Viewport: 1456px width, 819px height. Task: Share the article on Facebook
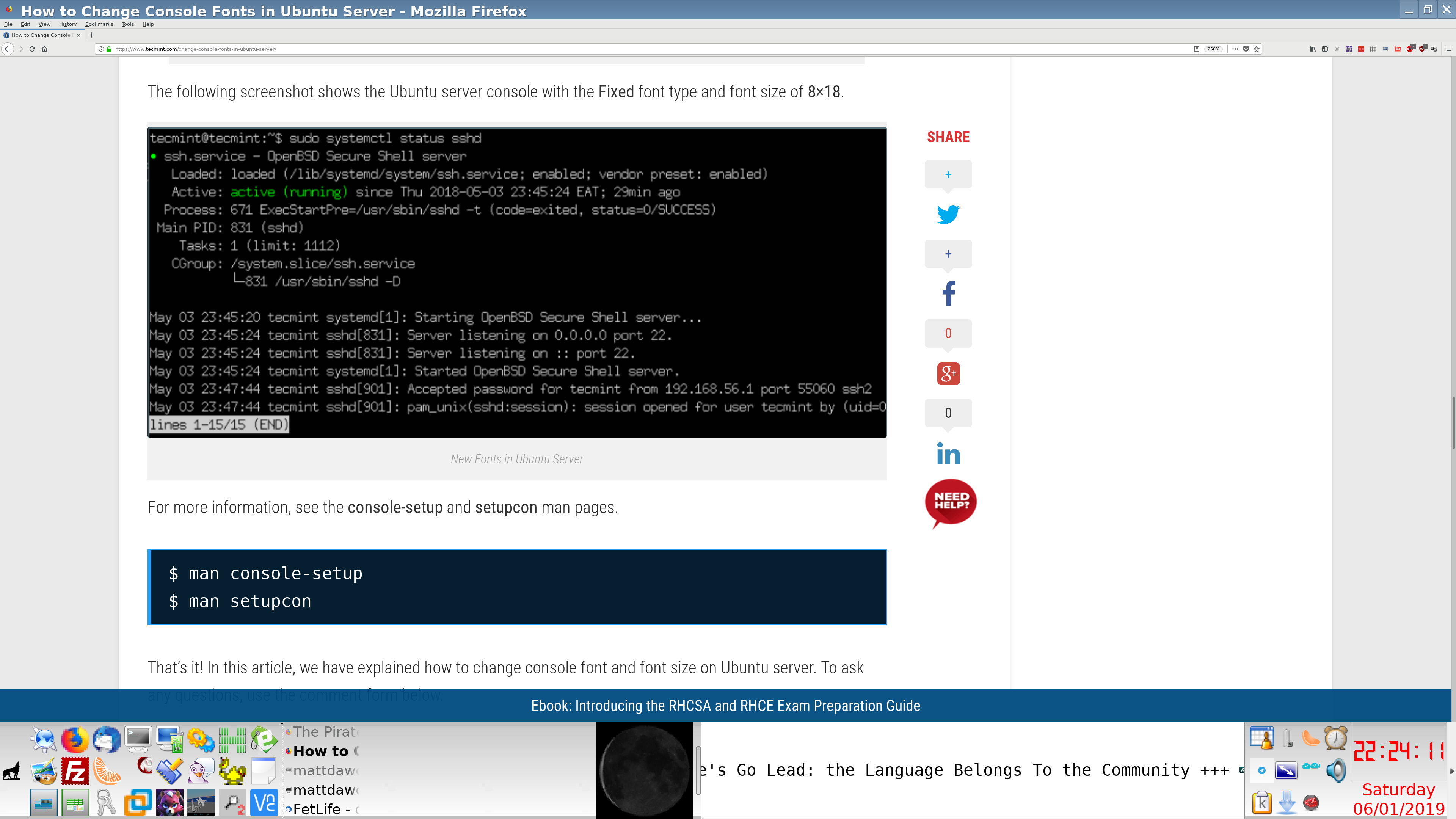pyautogui.click(x=948, y=293)
